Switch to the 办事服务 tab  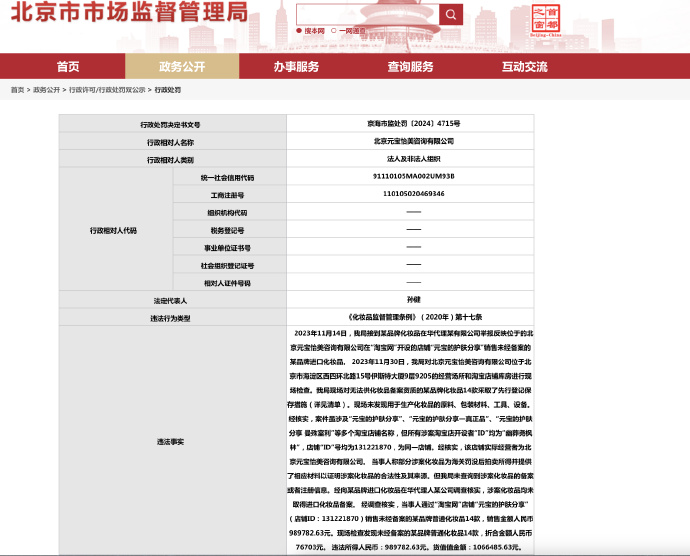pos(296,66)
